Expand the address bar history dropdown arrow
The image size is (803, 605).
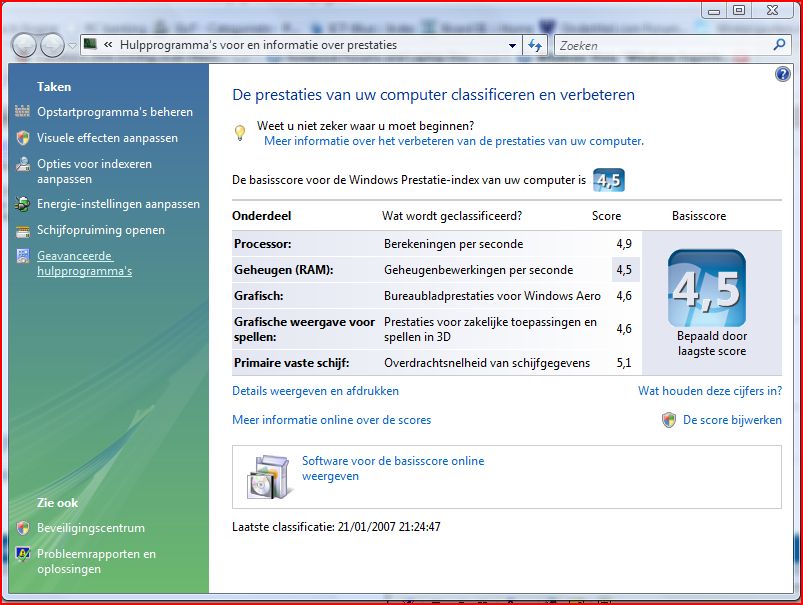[512, 46]
